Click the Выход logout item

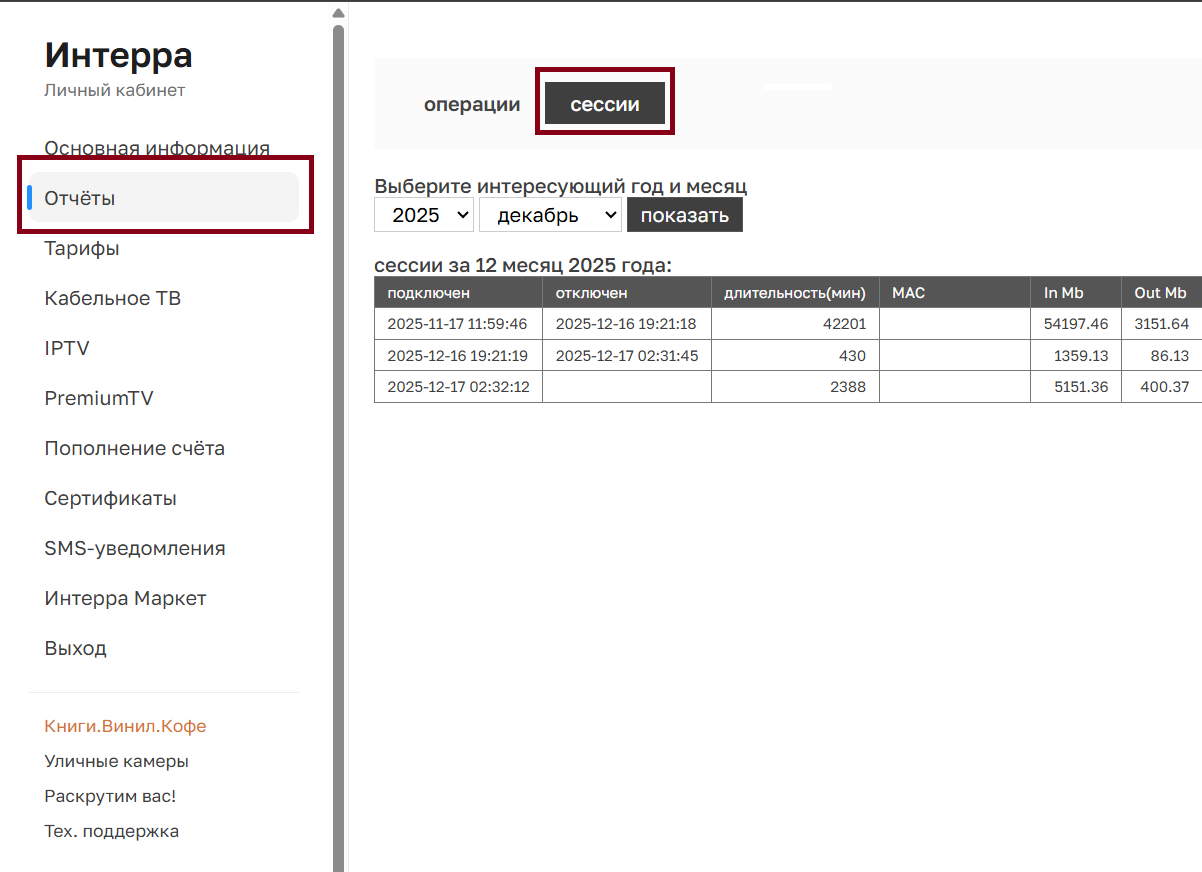click(x=75, y=648)
